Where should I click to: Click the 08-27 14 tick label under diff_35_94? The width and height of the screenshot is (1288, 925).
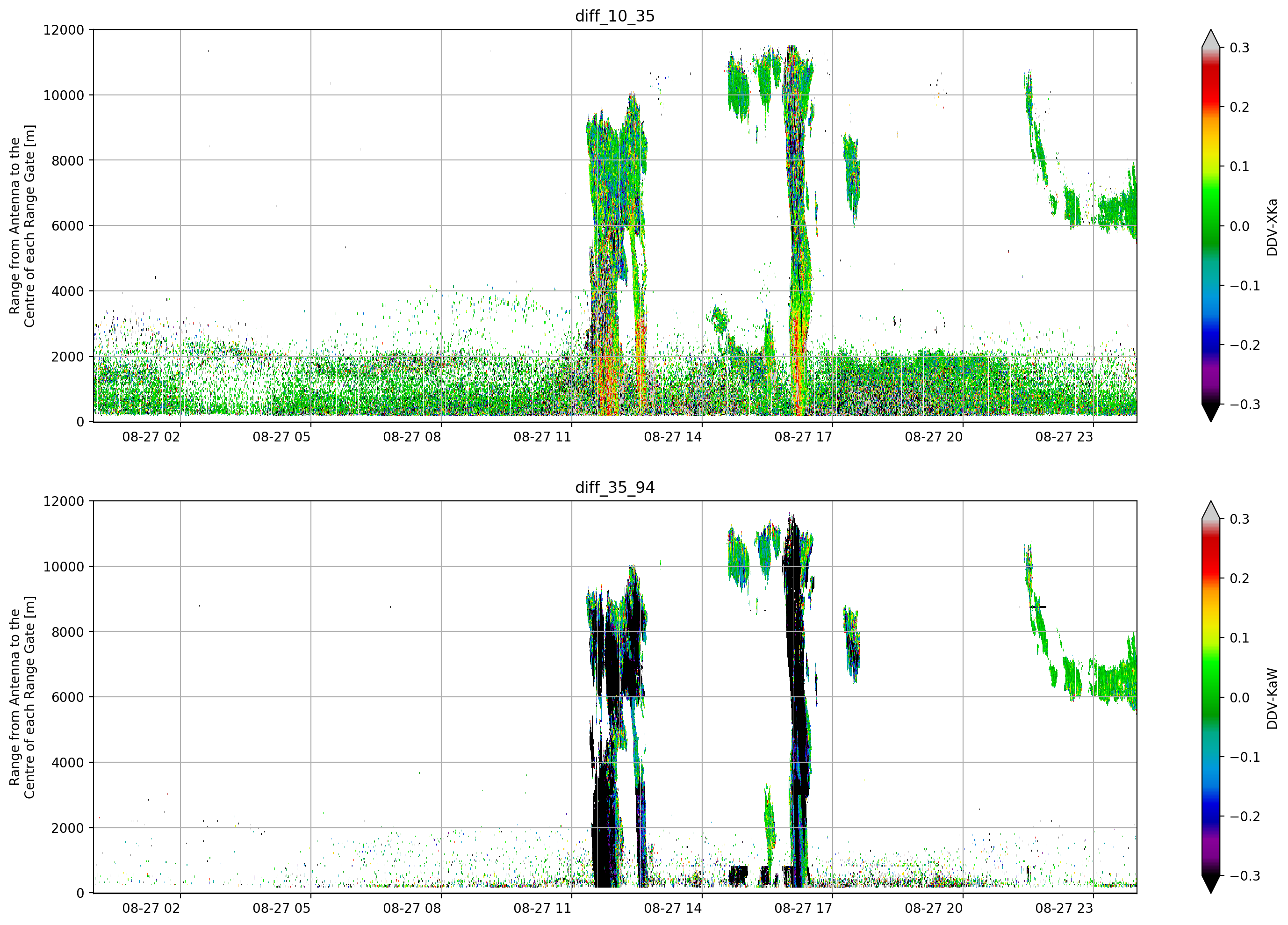[x=673, y=908]
